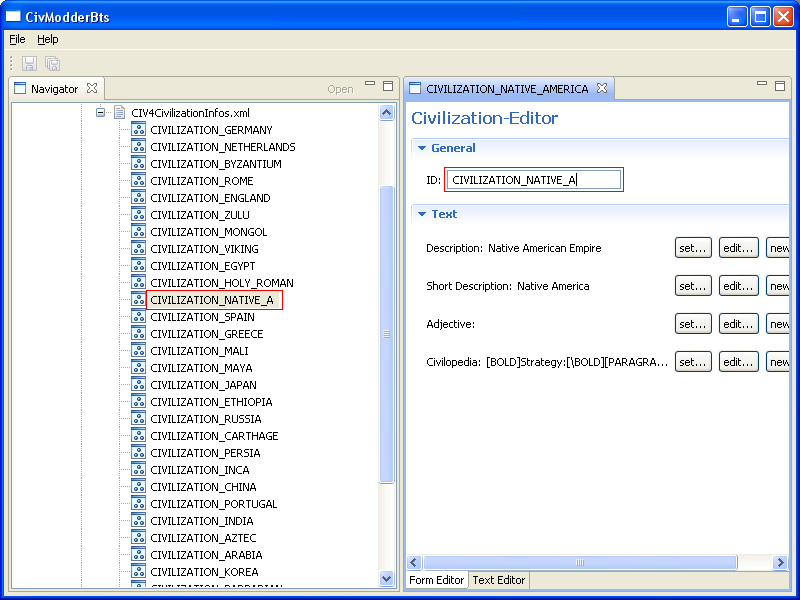
Task: Click set... button for Civilopedia
Action: pyautogui.click(x=693, y=362)
